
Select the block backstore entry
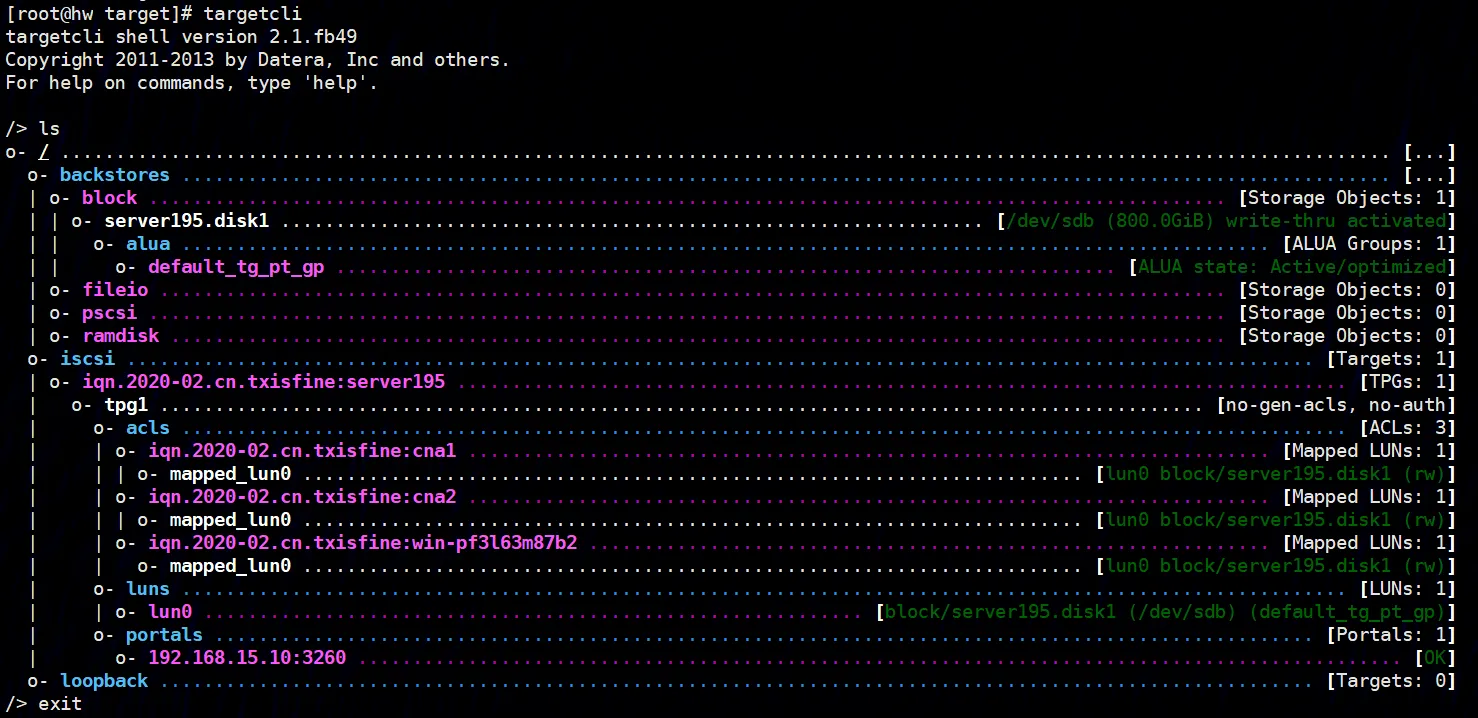(109, 198)
